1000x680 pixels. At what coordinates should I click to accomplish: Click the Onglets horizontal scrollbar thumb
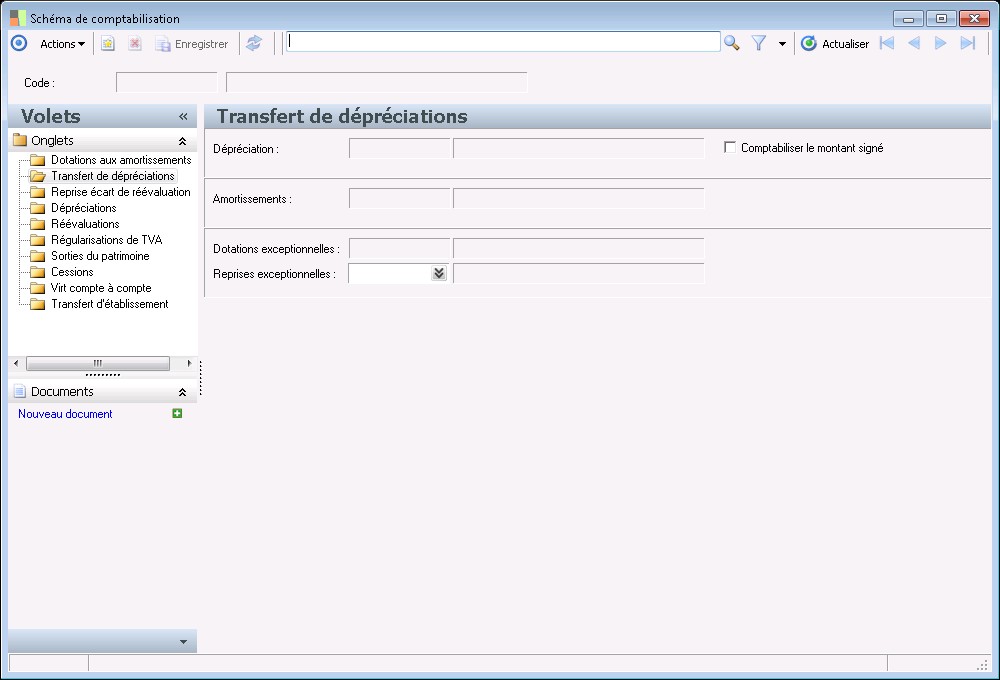(x=98, y=363)
